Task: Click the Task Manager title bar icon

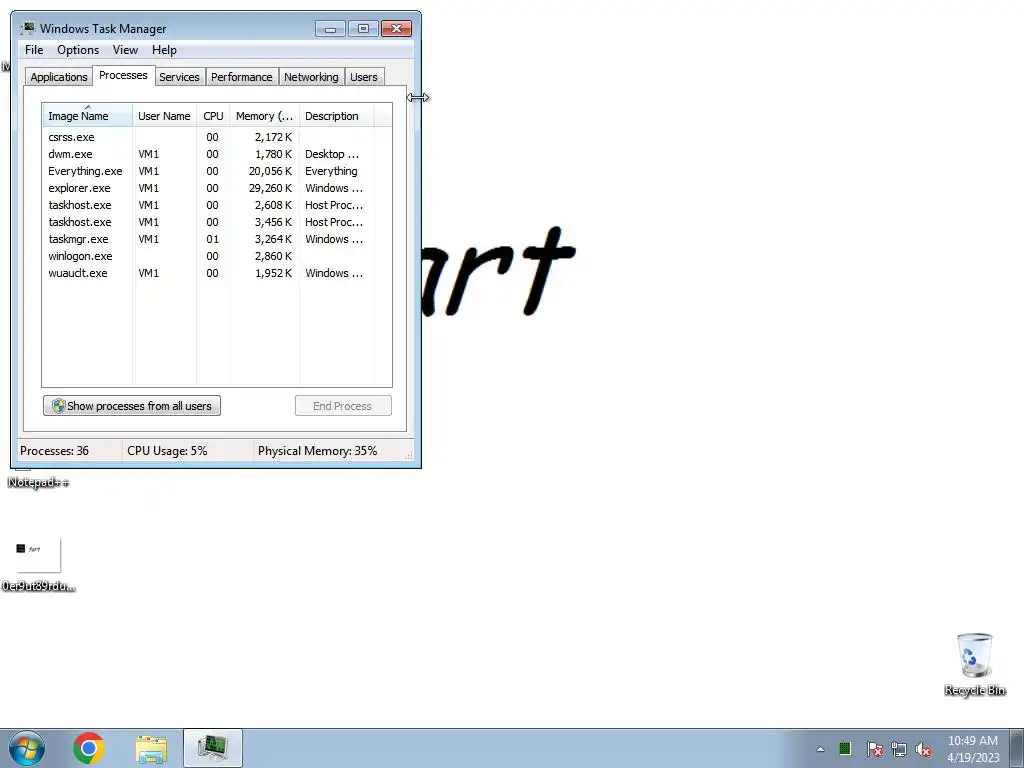Action: (x=27, y=28)
